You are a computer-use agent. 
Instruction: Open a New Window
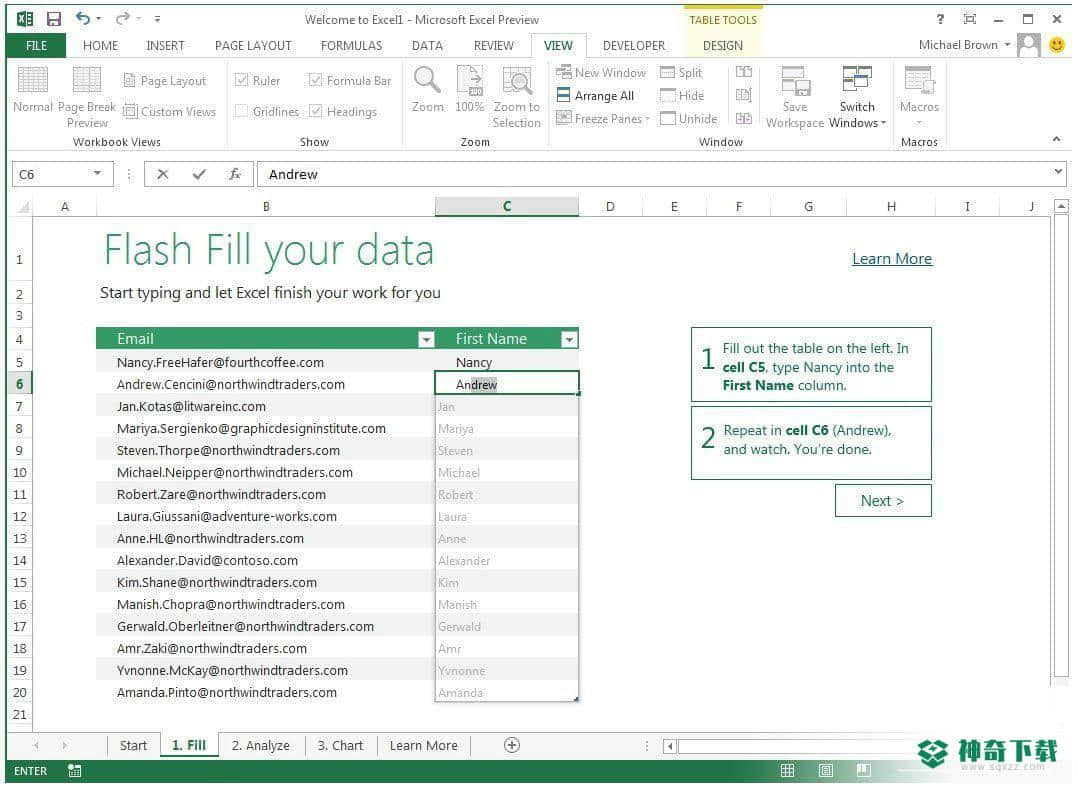click(x=602, y=72)
